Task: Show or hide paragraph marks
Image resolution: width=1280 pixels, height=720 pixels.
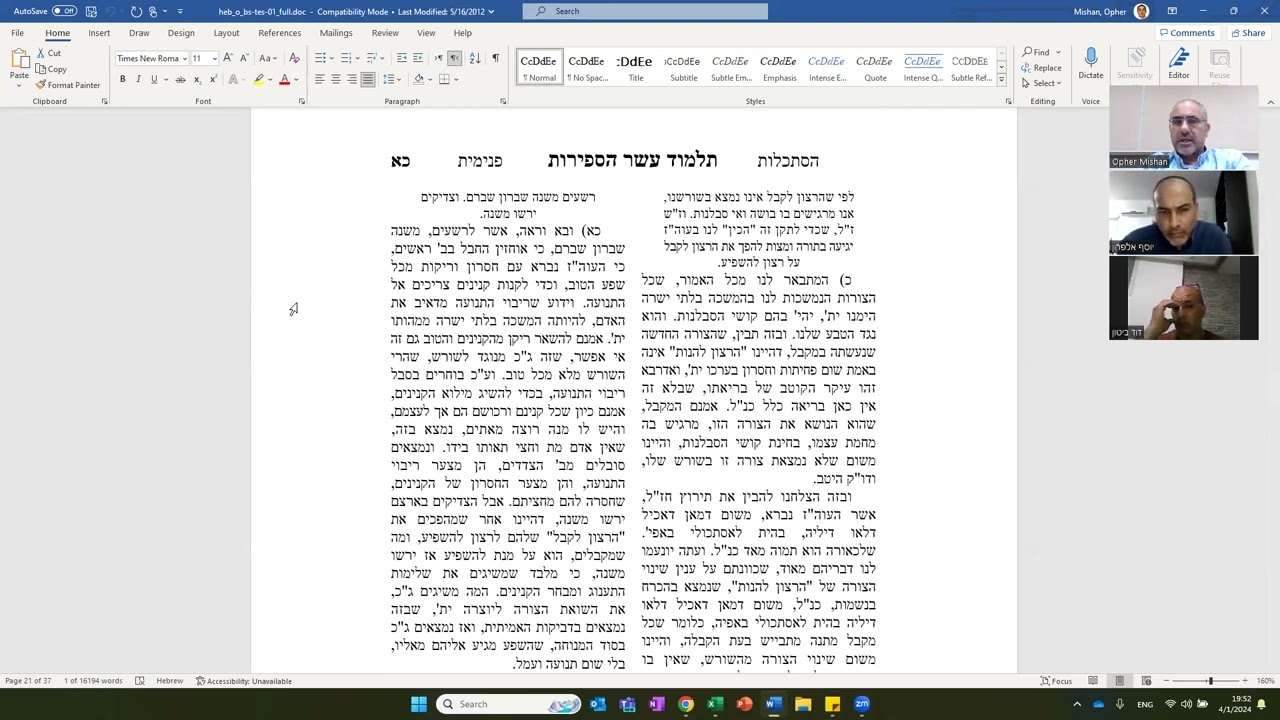Action: [495, 58]
